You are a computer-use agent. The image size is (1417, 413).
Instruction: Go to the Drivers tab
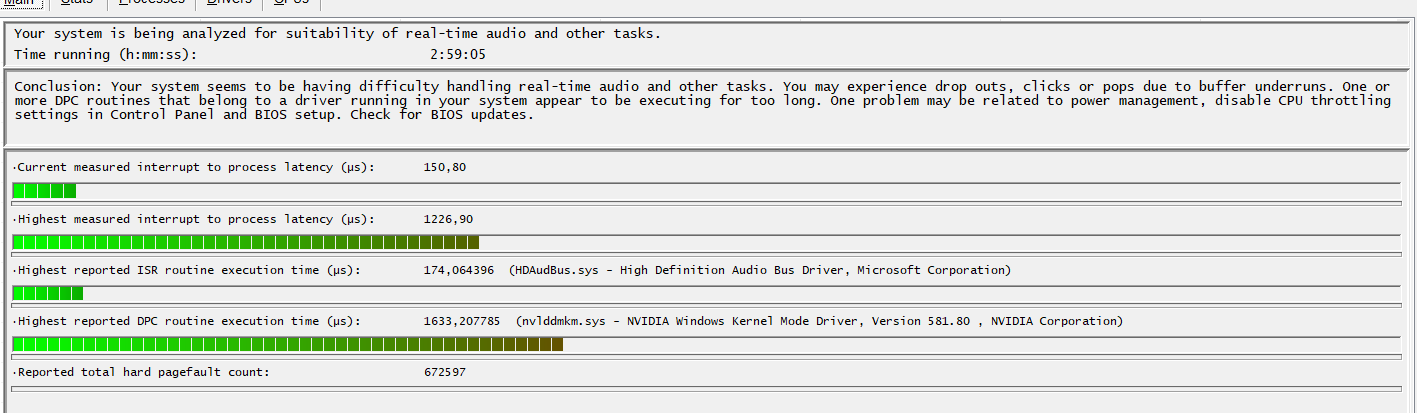coord(228,3)
